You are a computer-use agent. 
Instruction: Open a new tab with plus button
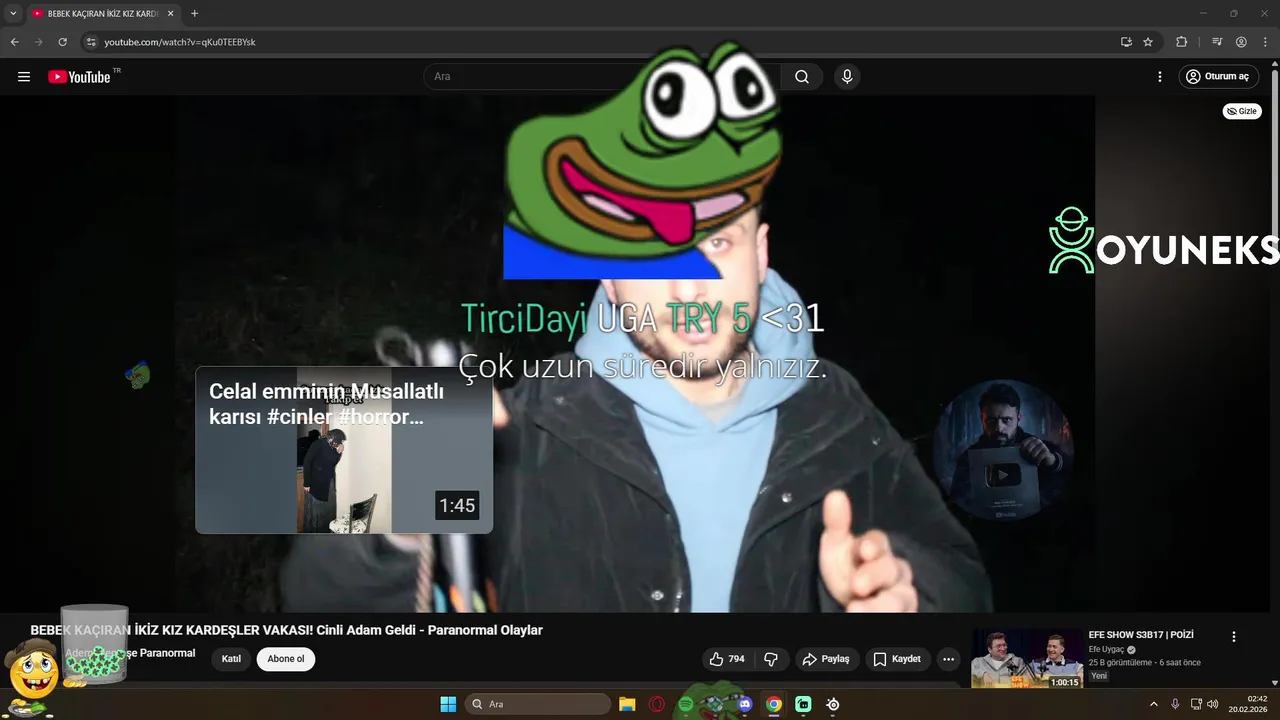(x=194, y=14)
